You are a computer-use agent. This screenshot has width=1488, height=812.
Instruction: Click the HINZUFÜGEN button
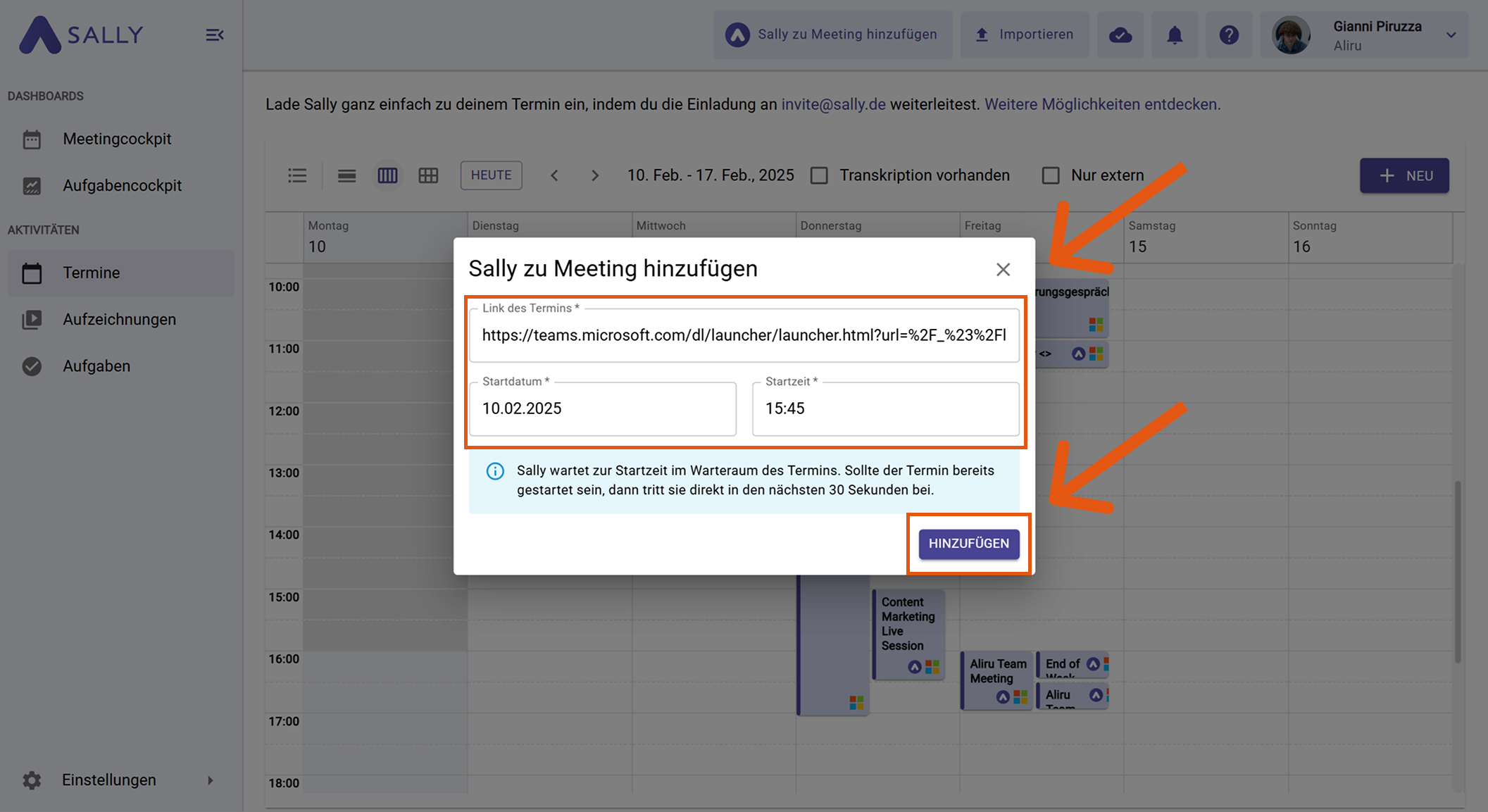(x=969, y=544)
